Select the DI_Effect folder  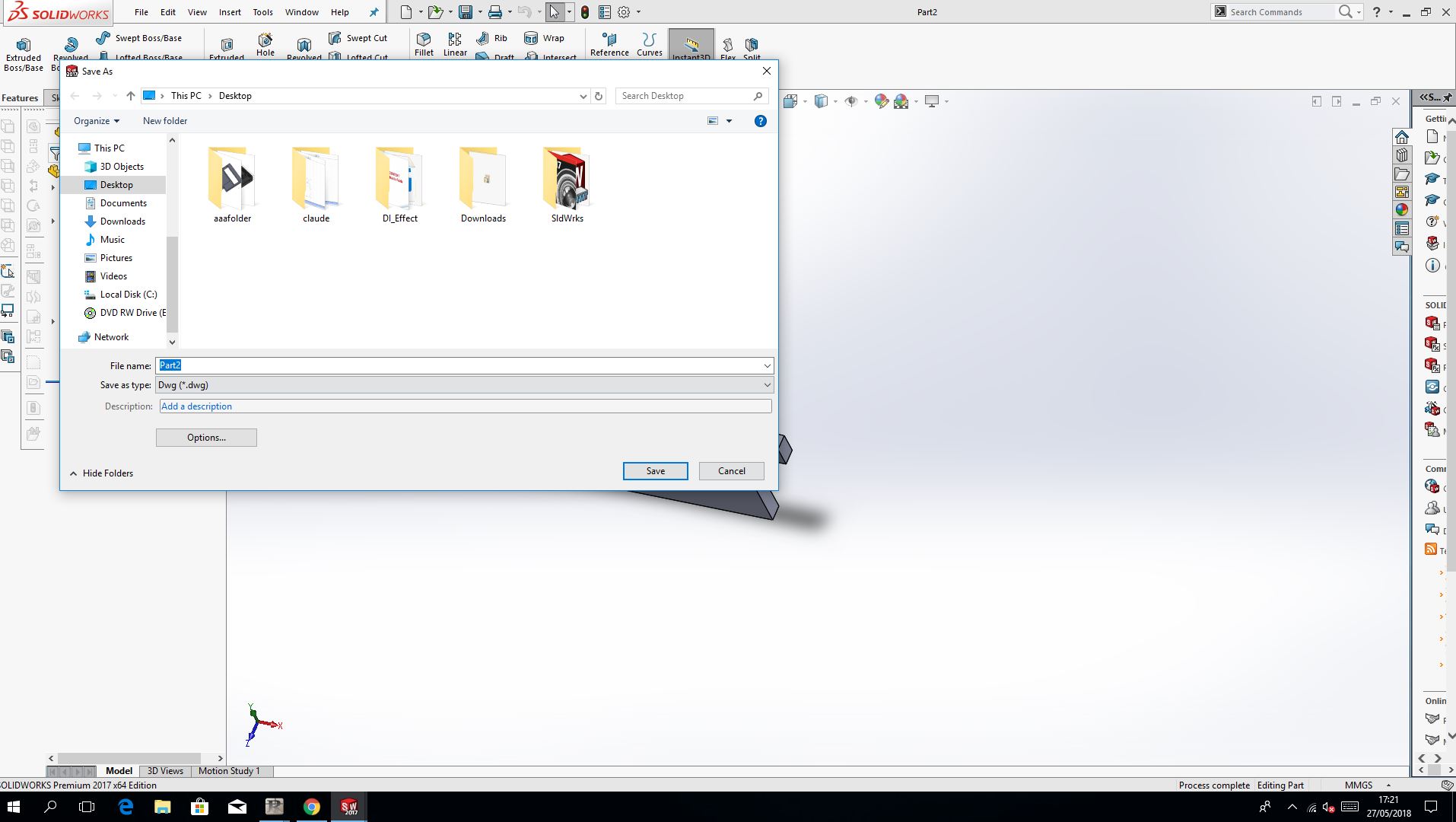[x=400, y=185]
